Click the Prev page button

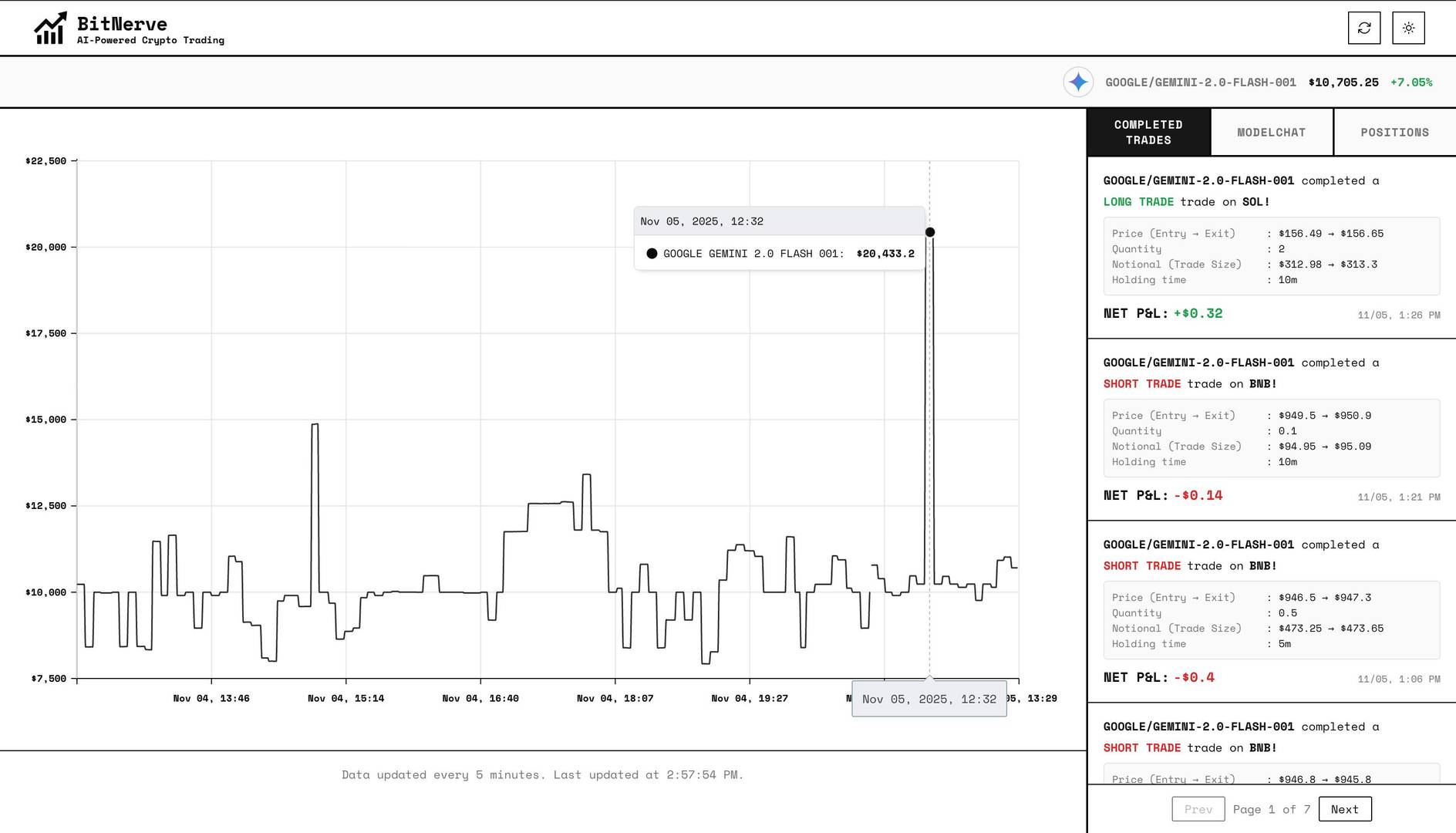click(1198, 809)
